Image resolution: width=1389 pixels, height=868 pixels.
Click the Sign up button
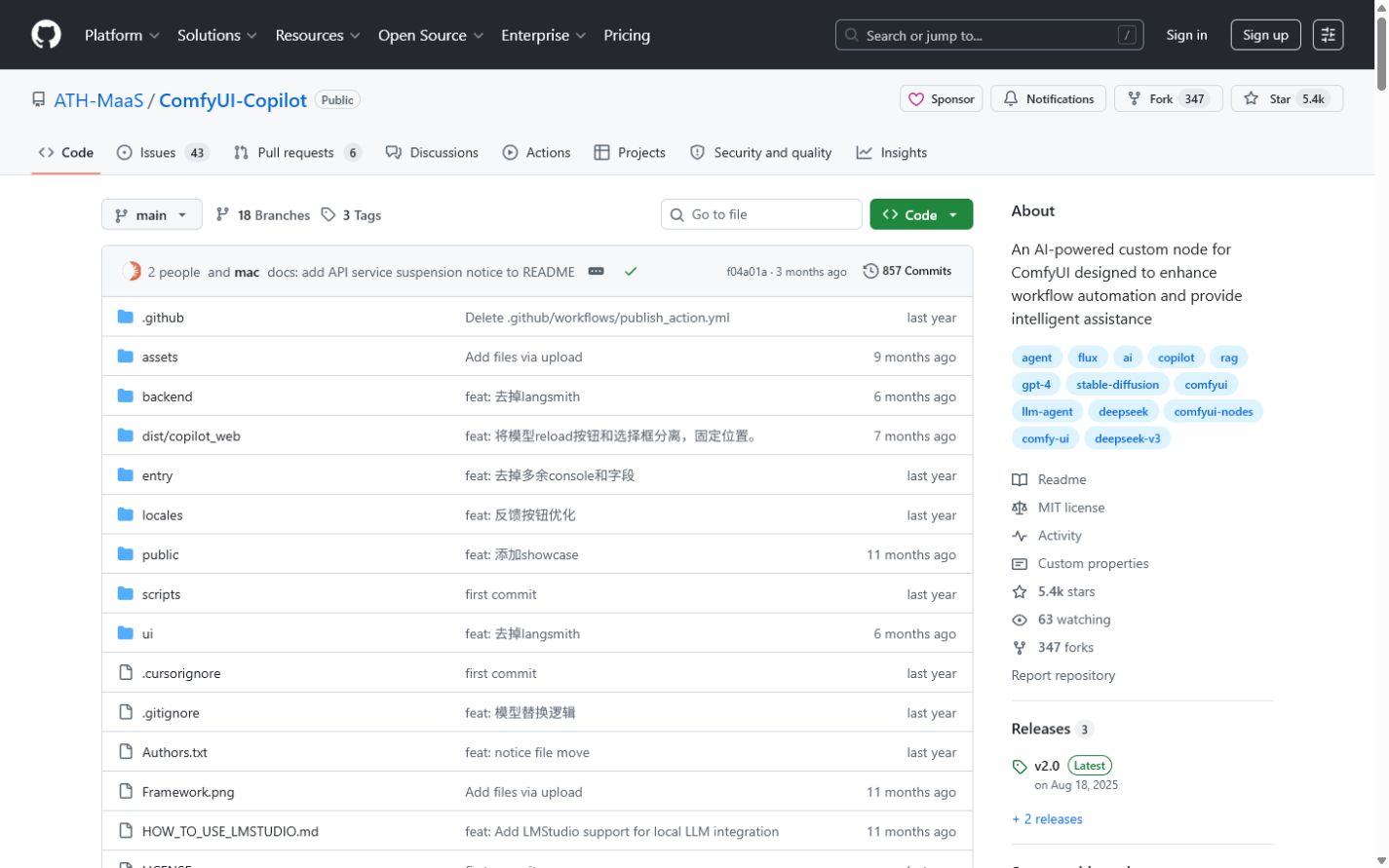coord(1265,35)
